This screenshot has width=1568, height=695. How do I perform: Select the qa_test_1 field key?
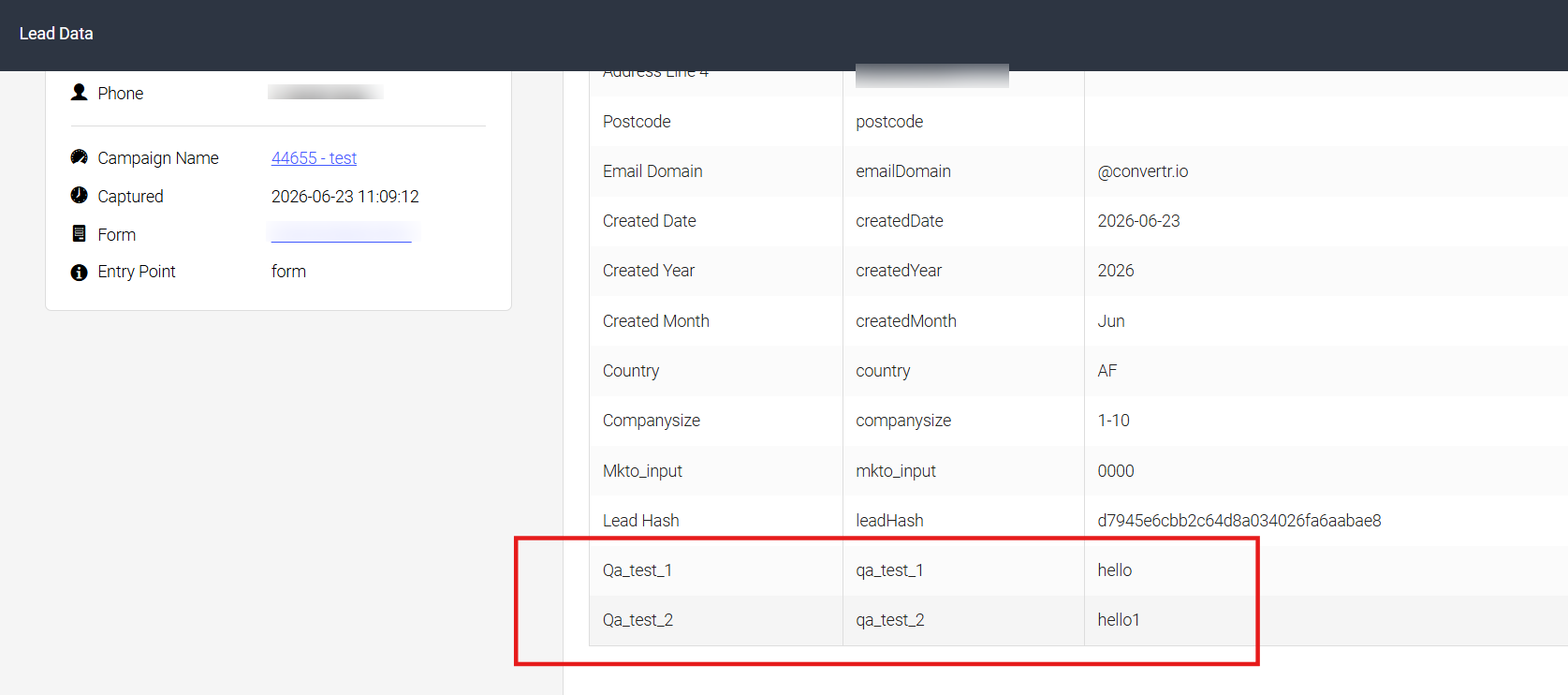[x=889, y=570]
